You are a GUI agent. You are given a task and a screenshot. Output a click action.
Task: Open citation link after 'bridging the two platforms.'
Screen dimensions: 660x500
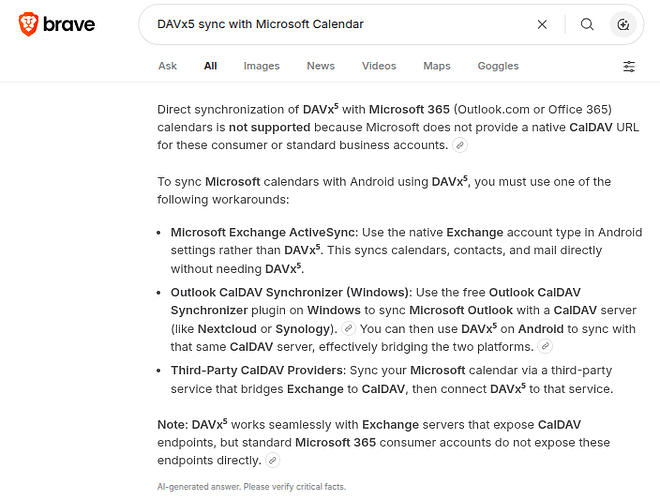pos(545,346)
